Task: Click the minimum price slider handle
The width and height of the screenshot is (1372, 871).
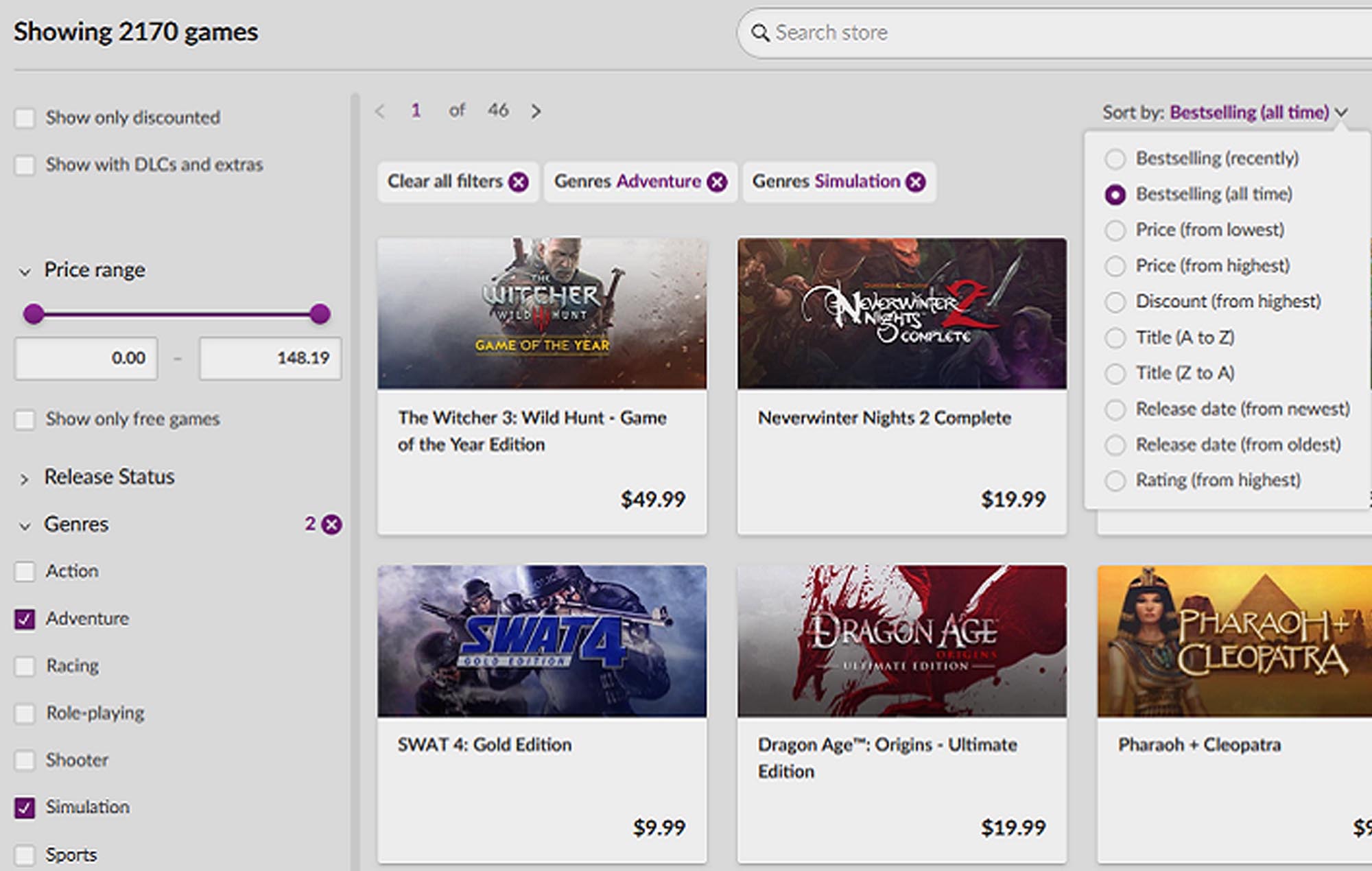Action: [x=34, y=314]
